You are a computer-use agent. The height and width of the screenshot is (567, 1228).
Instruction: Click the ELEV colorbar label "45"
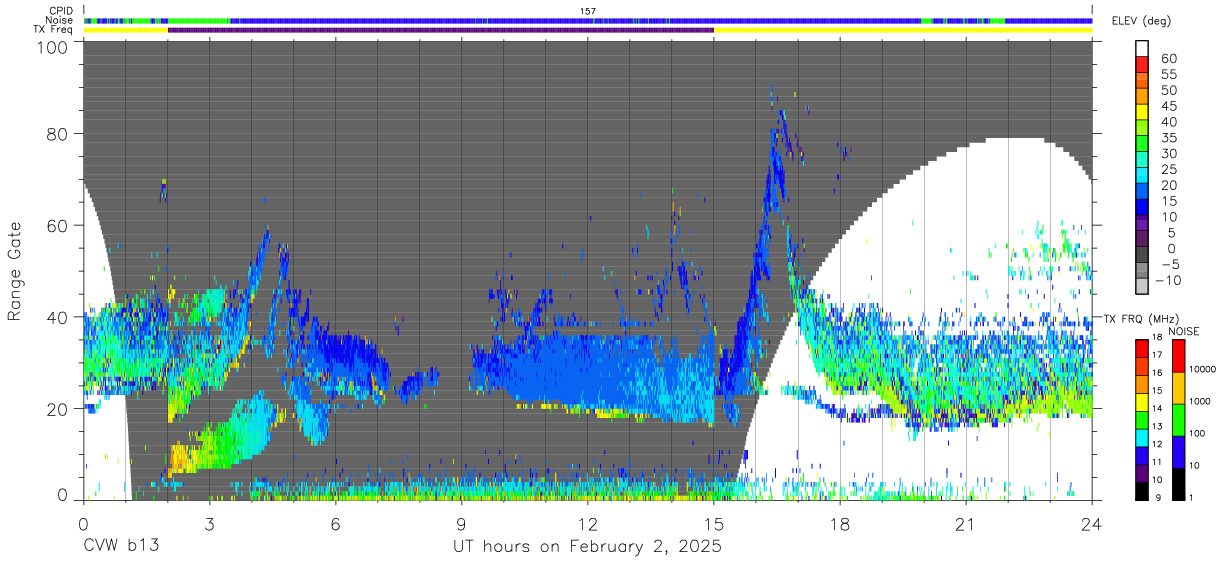1168,106
